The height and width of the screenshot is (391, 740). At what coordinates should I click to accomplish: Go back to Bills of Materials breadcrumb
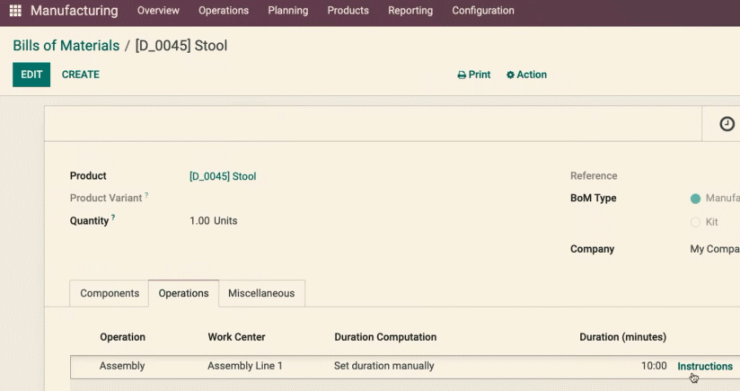[x=66, y=45]
